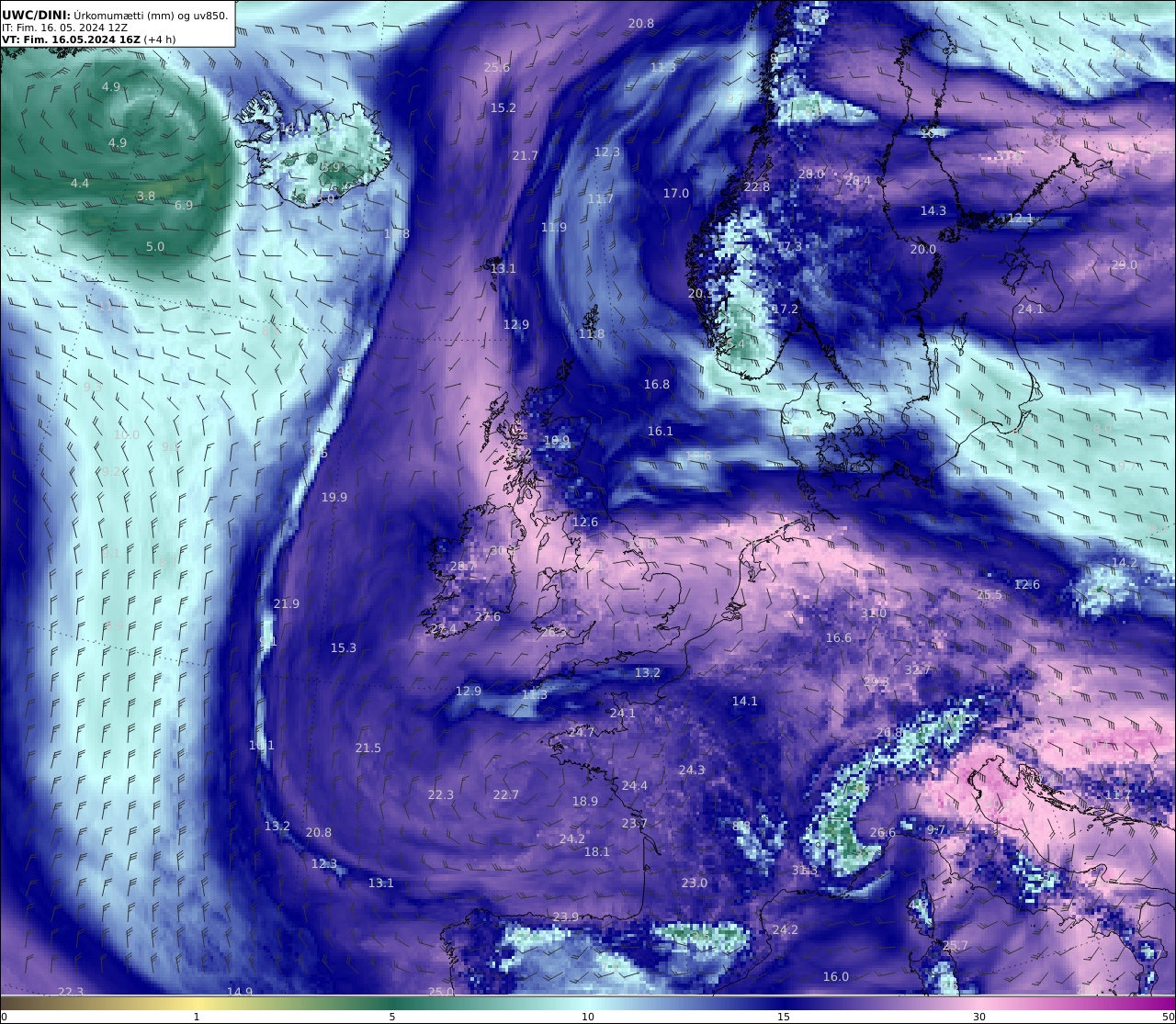The width and height of the screenshot is (1176, 1024).
Task: Click the colorbar tick label 10
Action: [x=588, y=1017]
